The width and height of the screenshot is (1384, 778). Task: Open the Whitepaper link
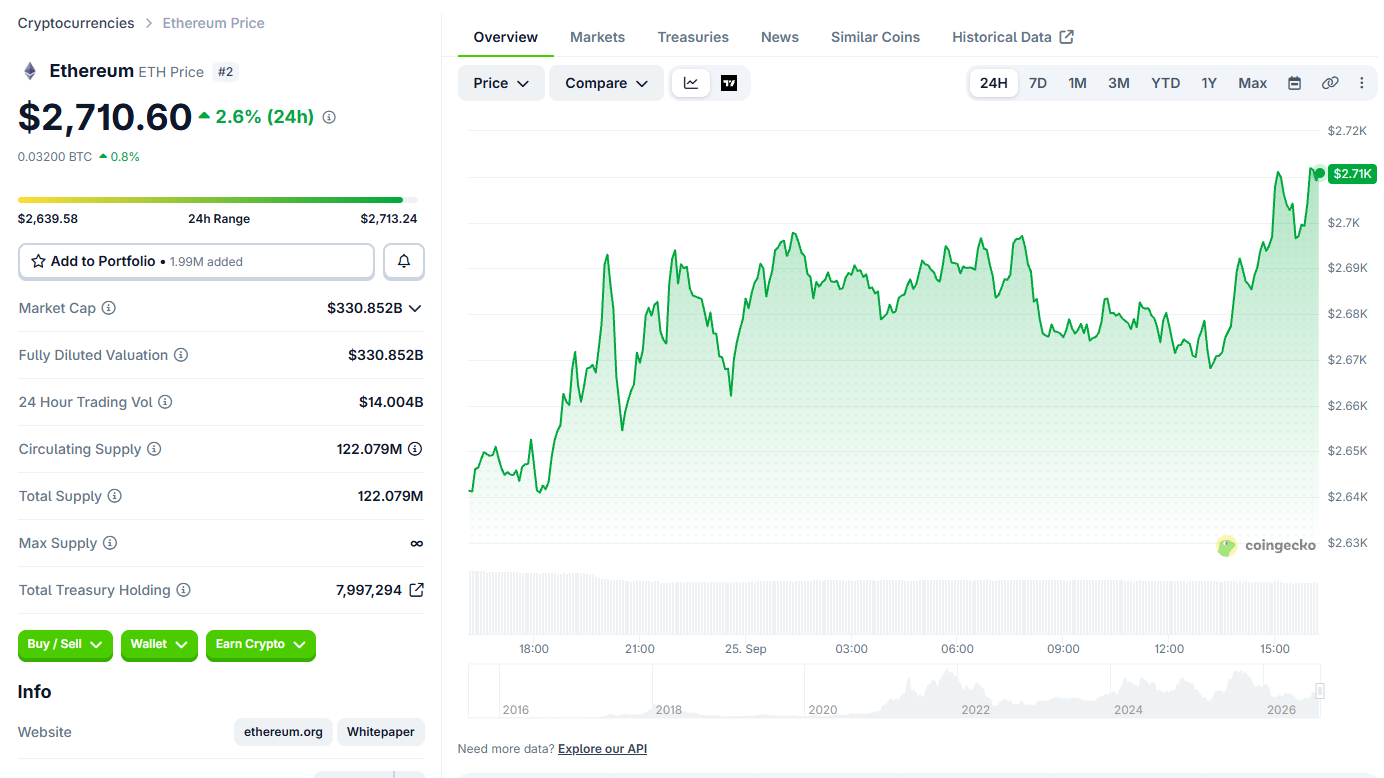coord(381,732)
